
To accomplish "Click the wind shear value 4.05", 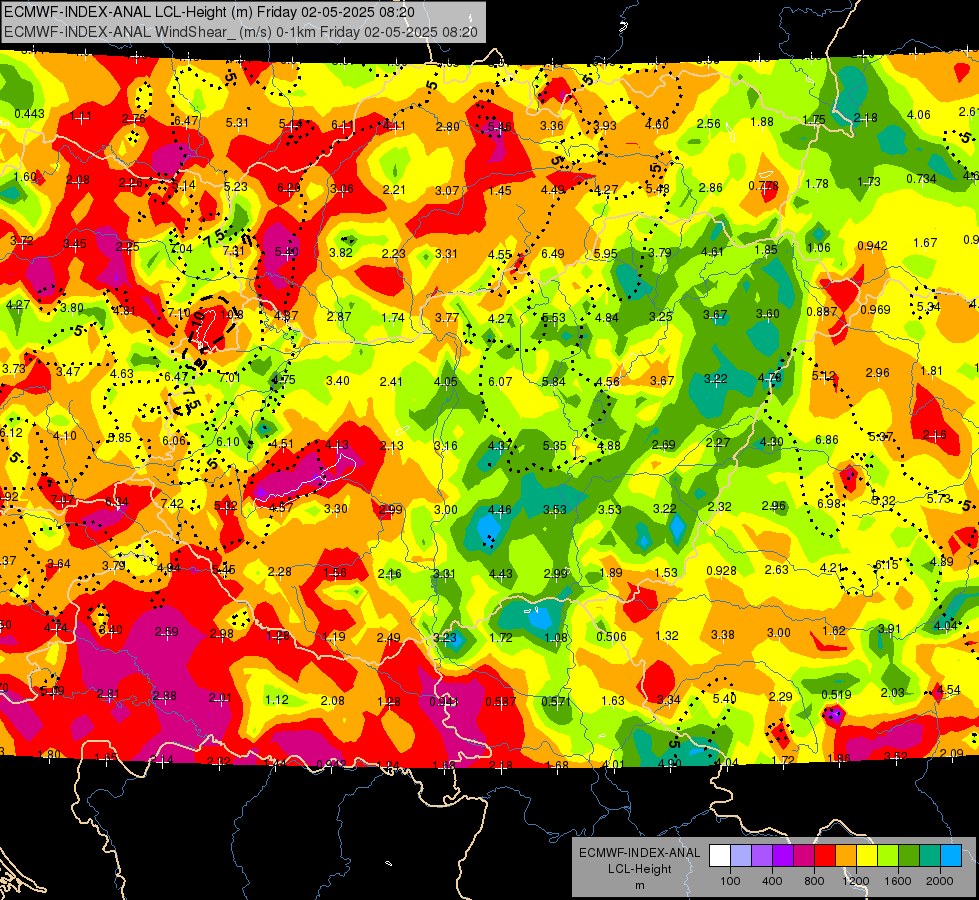I will tap(446, 382).
